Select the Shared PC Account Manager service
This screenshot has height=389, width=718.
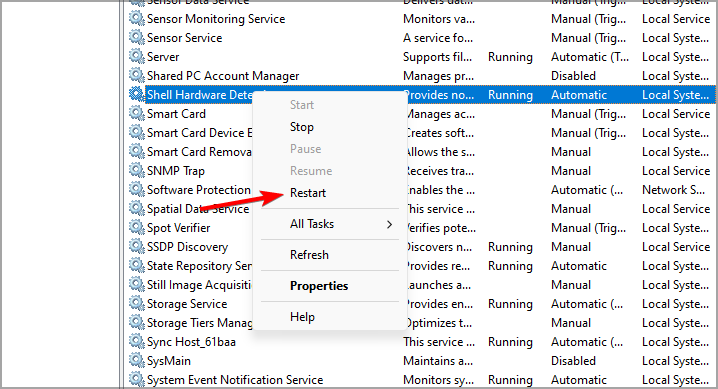[x=223, y=76]
